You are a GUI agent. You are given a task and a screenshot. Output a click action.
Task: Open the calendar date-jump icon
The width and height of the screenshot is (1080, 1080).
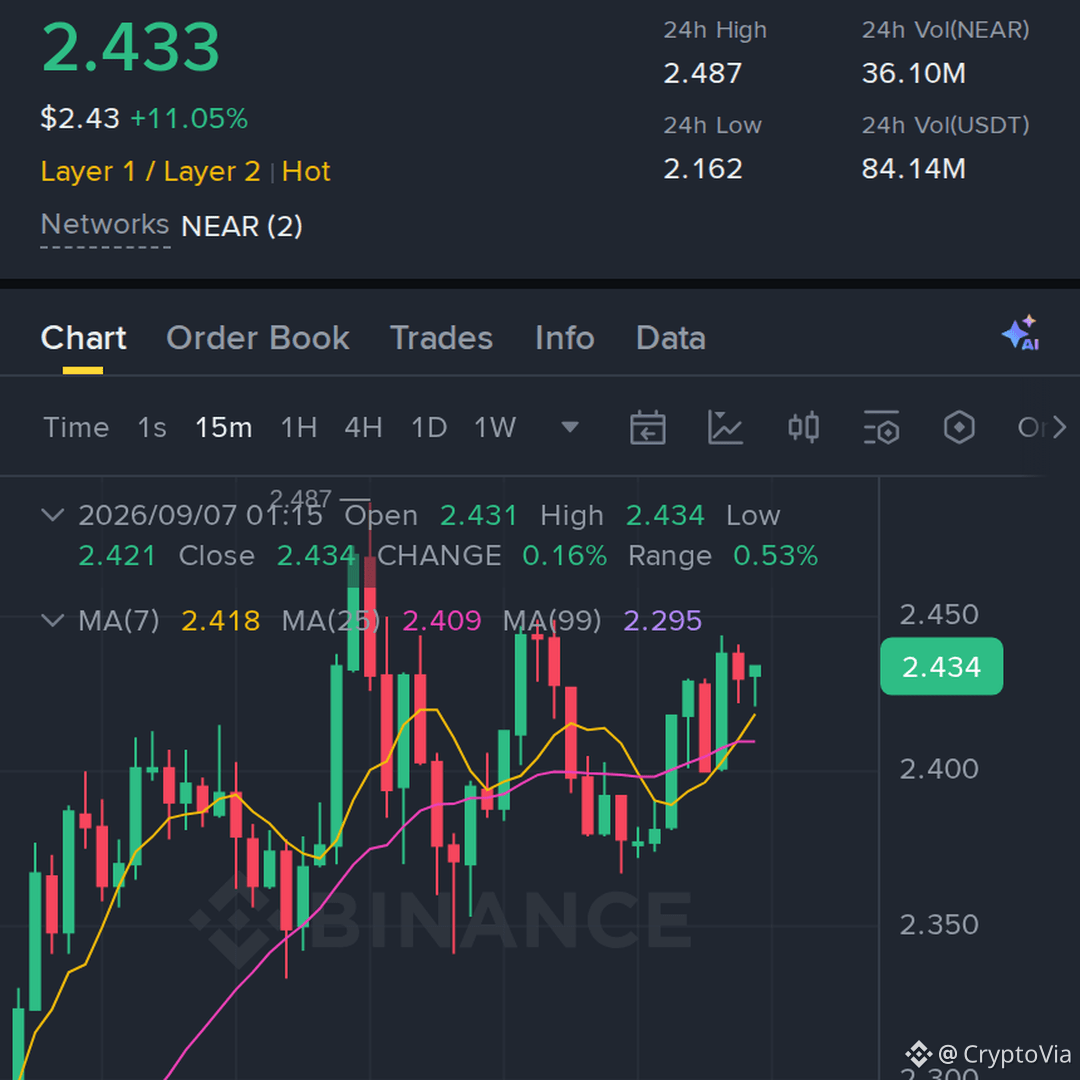tap(647, 428)
